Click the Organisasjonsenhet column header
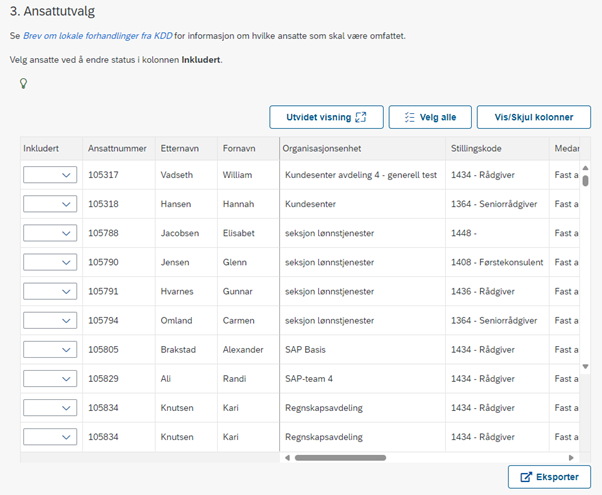The image size is (602, 495). click(362, 149)
